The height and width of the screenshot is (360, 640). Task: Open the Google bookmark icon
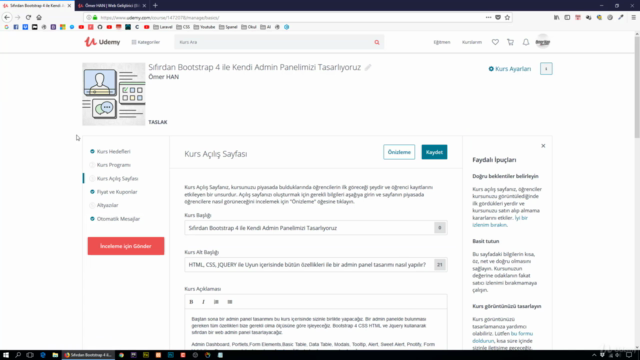[x=7, y=27]
